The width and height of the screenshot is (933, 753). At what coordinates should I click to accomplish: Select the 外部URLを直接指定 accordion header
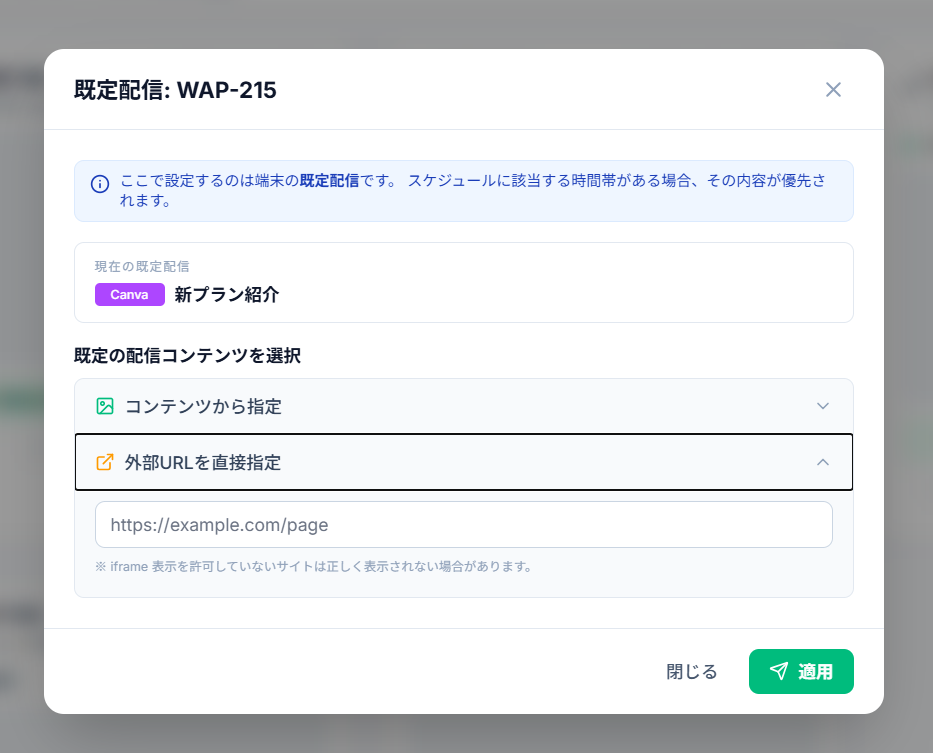pyautogui.click(x=464, y=462)
